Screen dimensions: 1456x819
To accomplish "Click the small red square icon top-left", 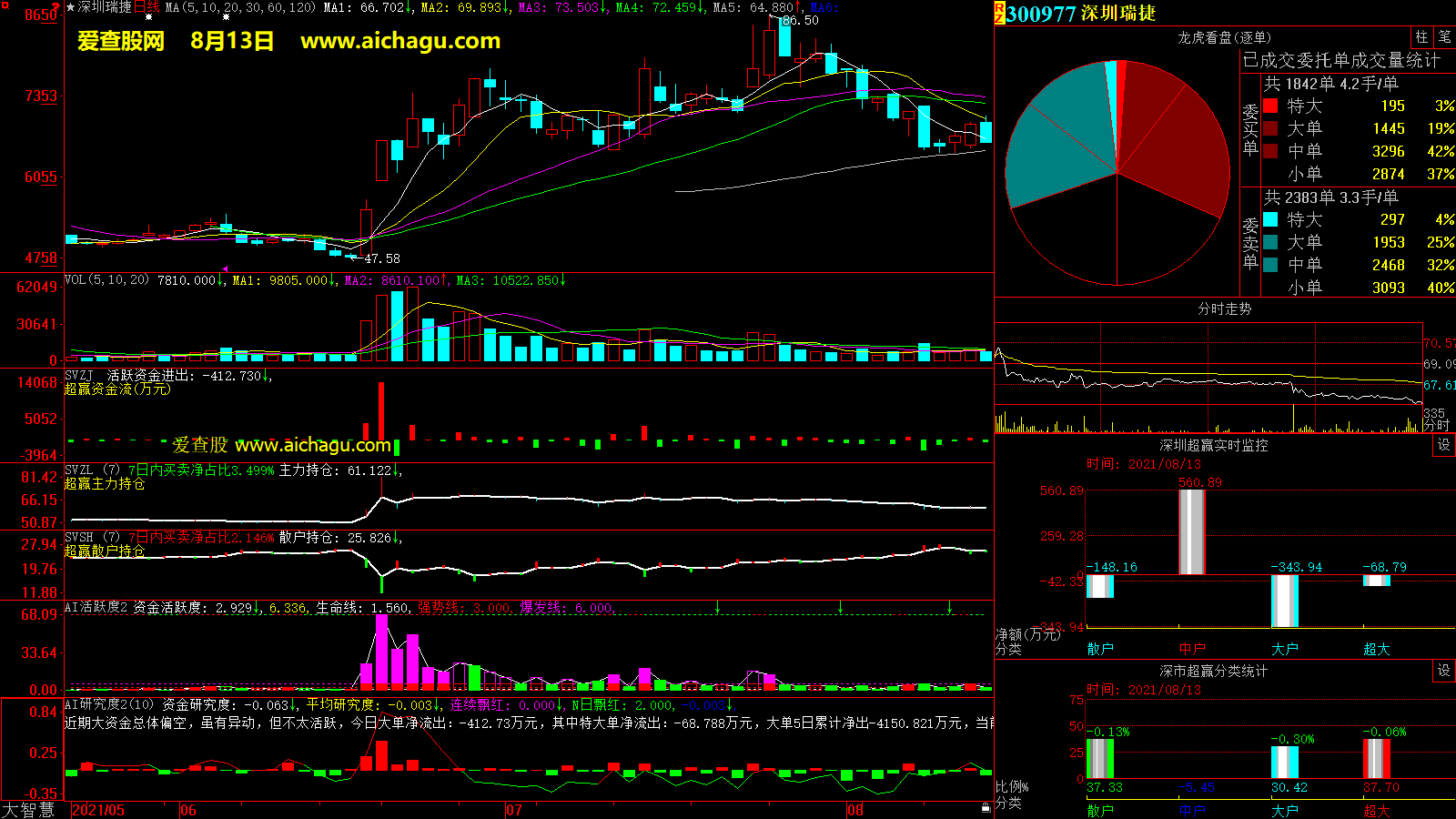I will pos(56,6).
